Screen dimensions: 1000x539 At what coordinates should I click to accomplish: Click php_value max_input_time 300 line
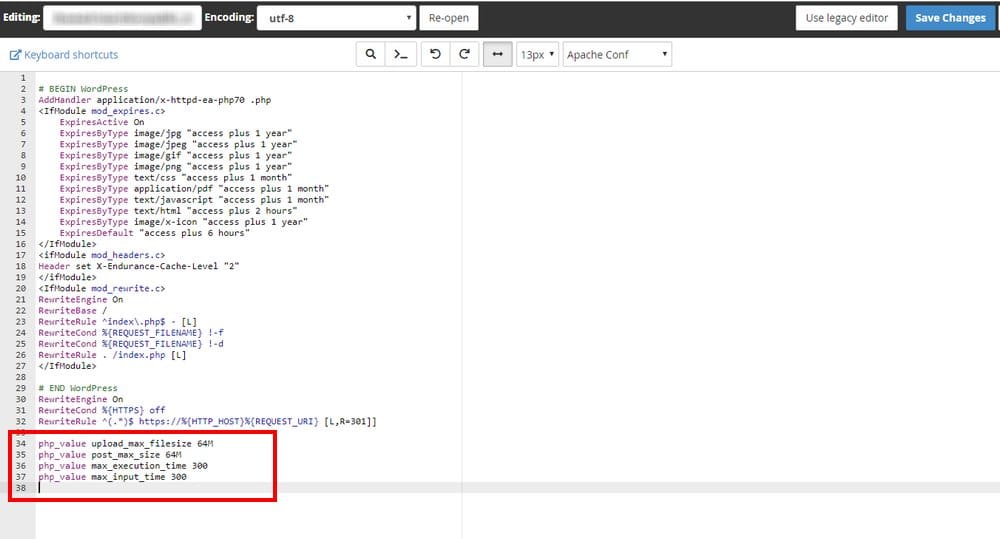pyautogui.click(x=112, y=476)
